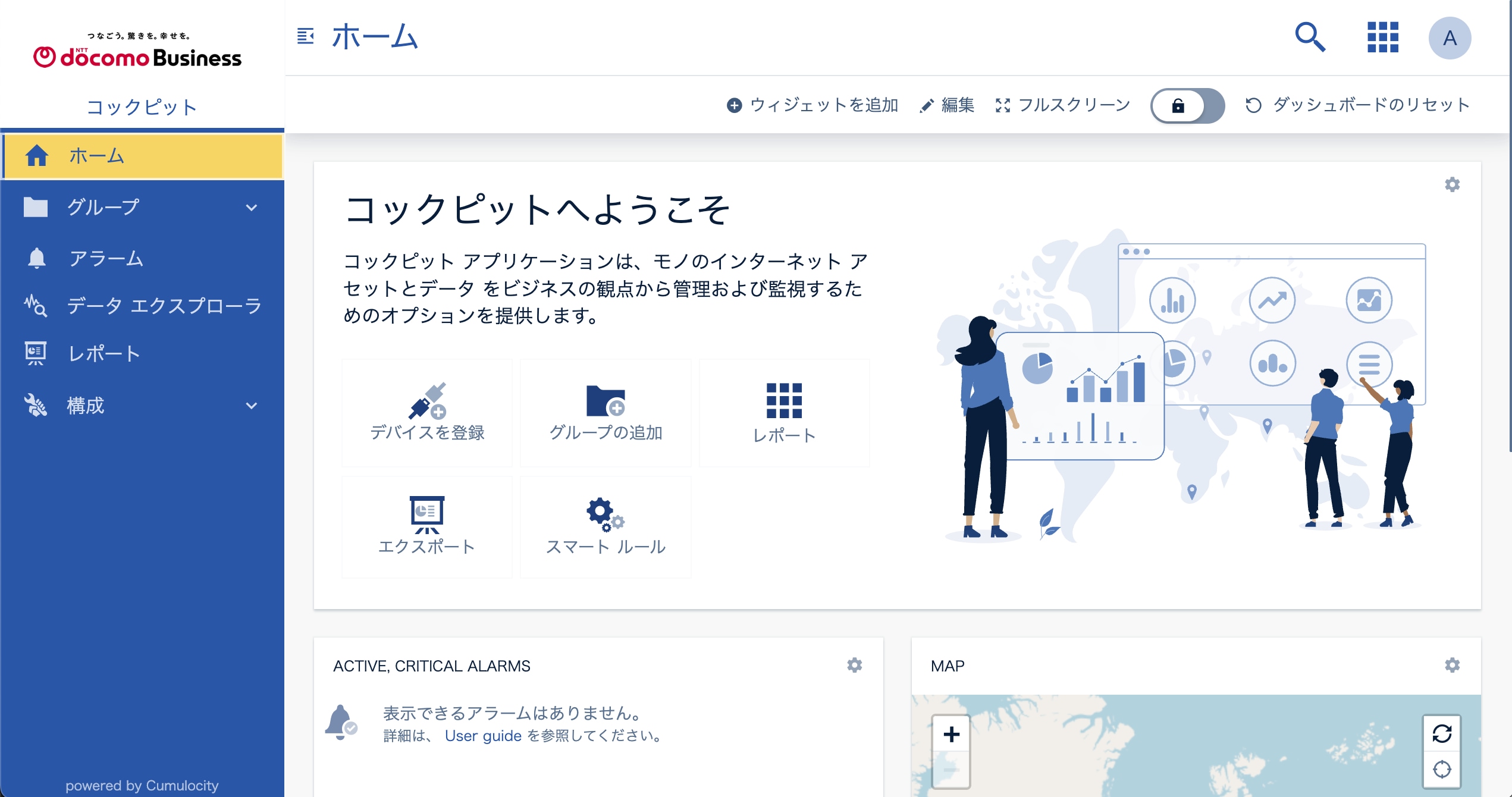Click the ACTIVE, CRITICAL ALARMS widget title
This screenshot has width=1512, height=797.
click(x=432, y=666)
